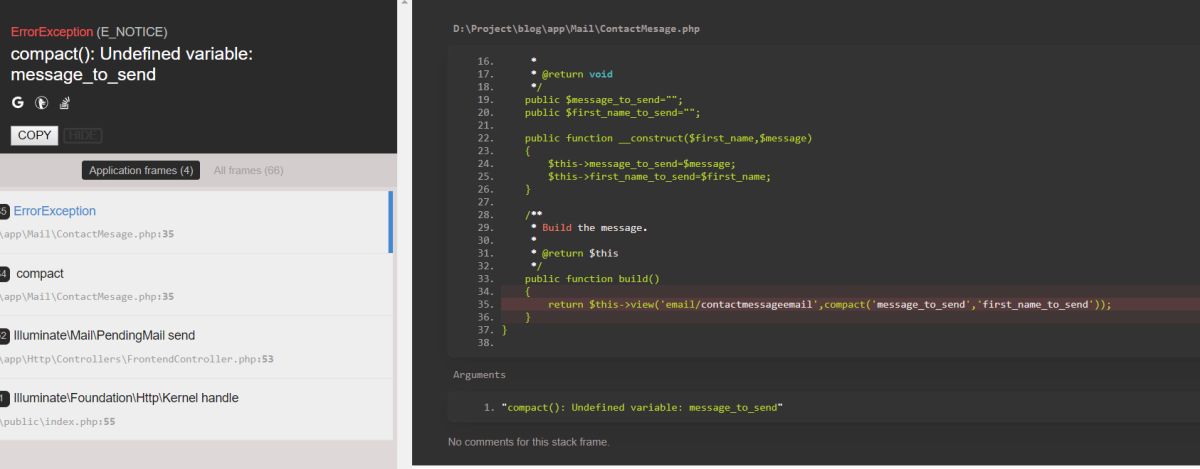
Task: Click the dimmed HIDE button
Action: 83,135
